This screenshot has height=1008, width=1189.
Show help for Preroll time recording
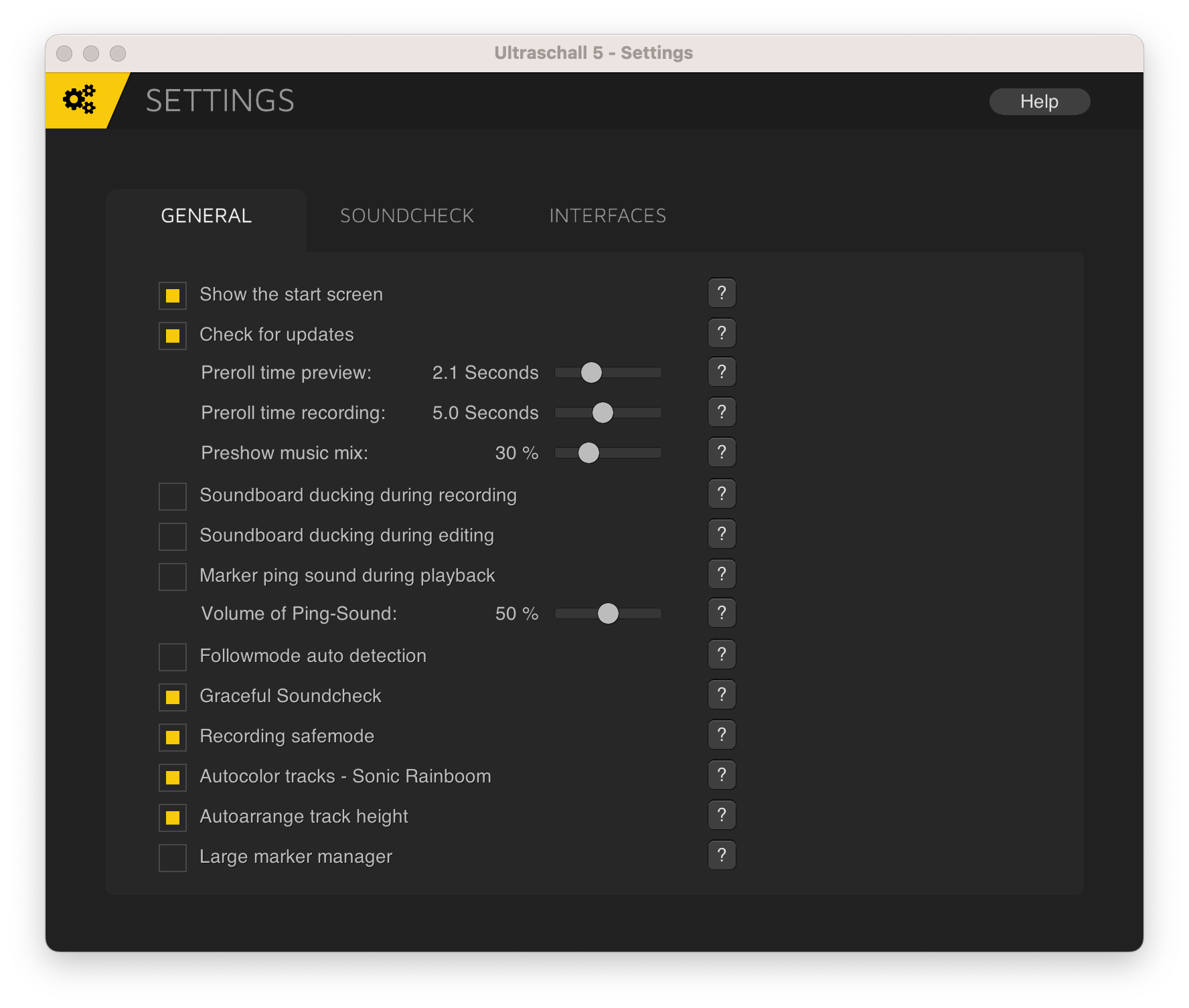coord(722,412)
